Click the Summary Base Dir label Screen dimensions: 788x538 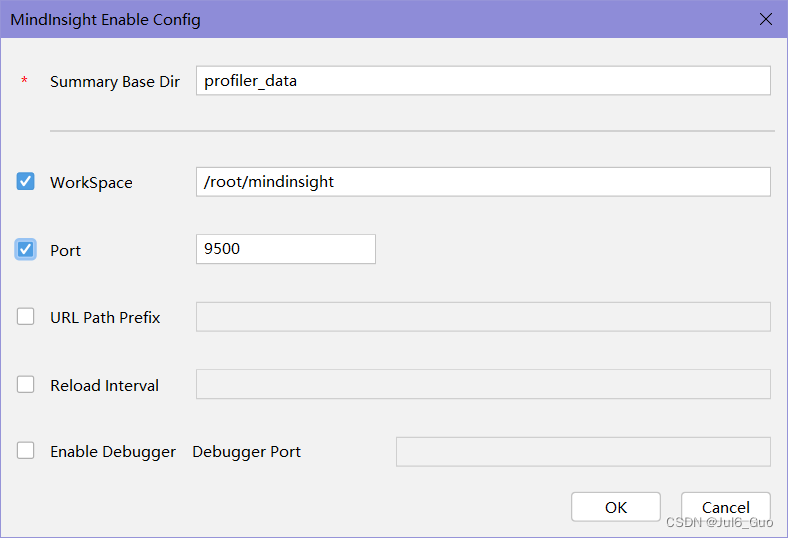click(115, 81)
